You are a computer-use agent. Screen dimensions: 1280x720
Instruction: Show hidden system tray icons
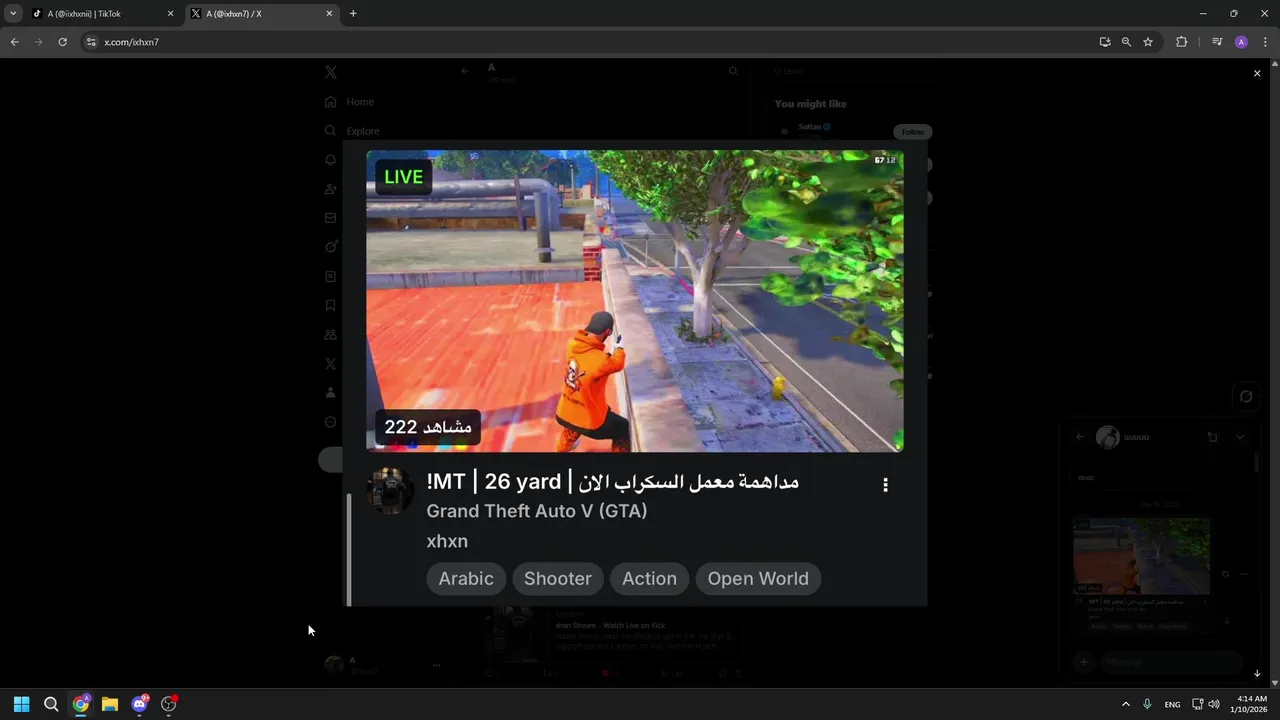point(1125,704)
